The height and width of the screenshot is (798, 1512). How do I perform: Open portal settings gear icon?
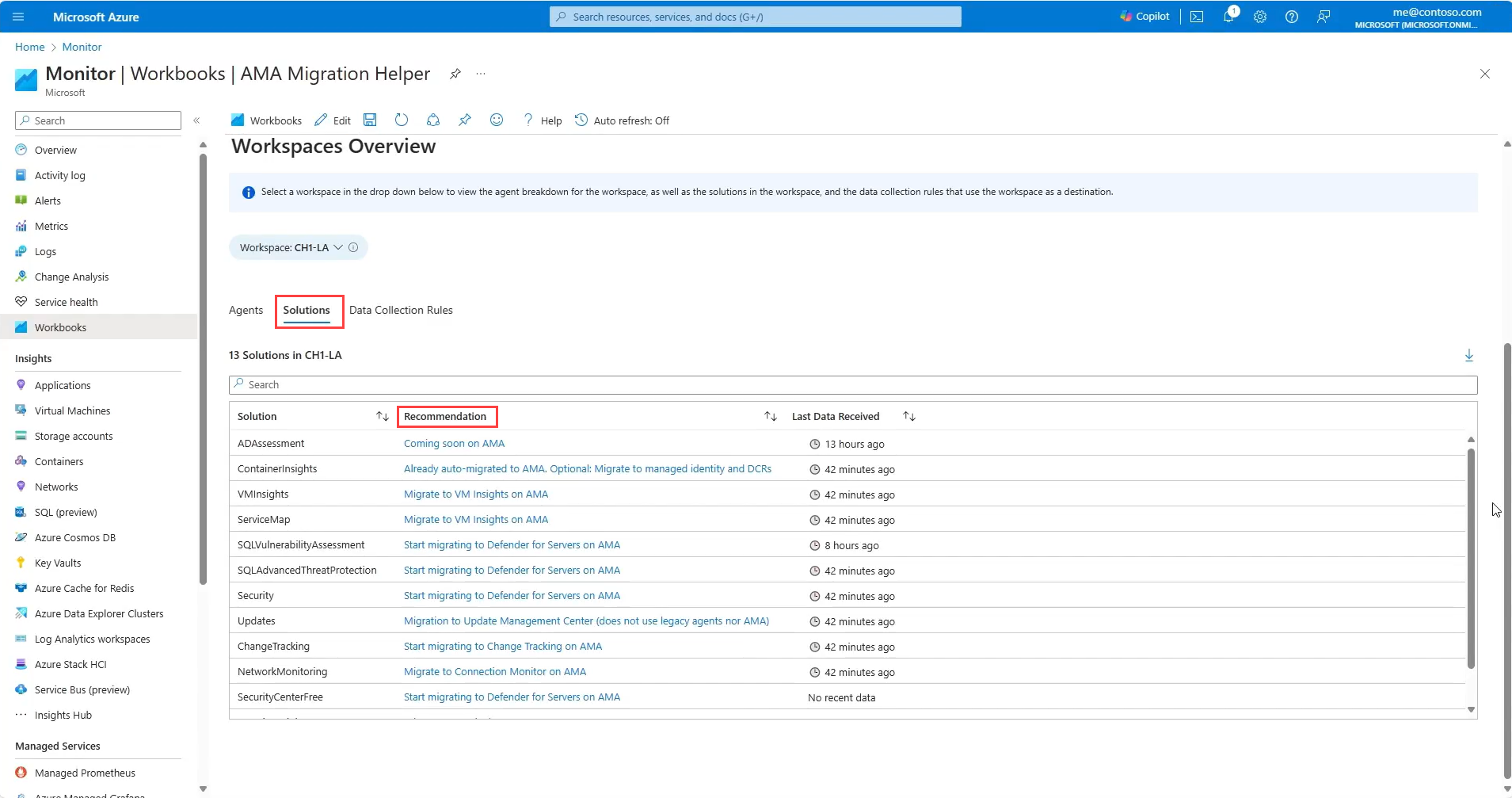(x=1260, y=17)
